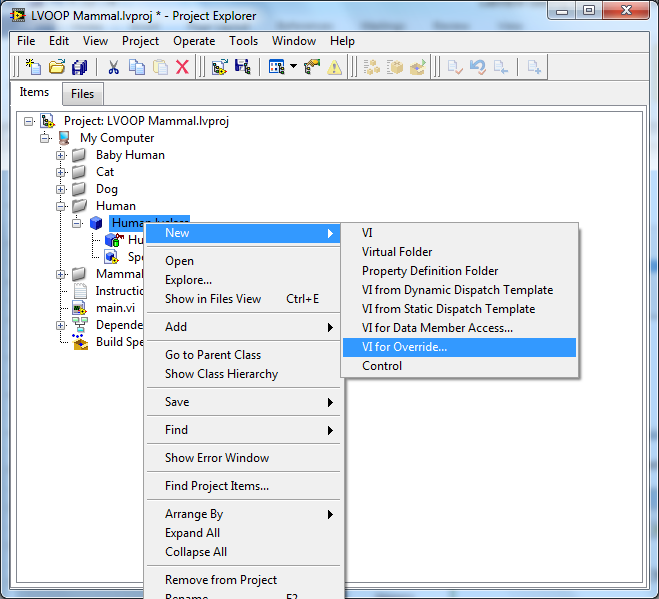Viewport: 659px width, 599px height.
Task: Select Remove from Project
Action: pyautogui.click(x=243, y=580)
